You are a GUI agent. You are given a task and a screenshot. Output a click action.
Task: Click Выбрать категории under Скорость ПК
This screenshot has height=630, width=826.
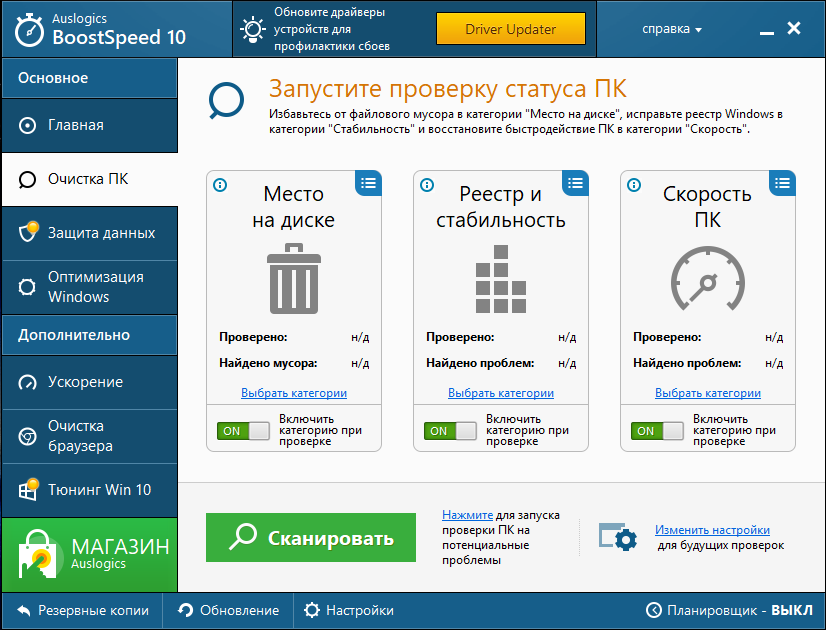click(x=708, y=393)
